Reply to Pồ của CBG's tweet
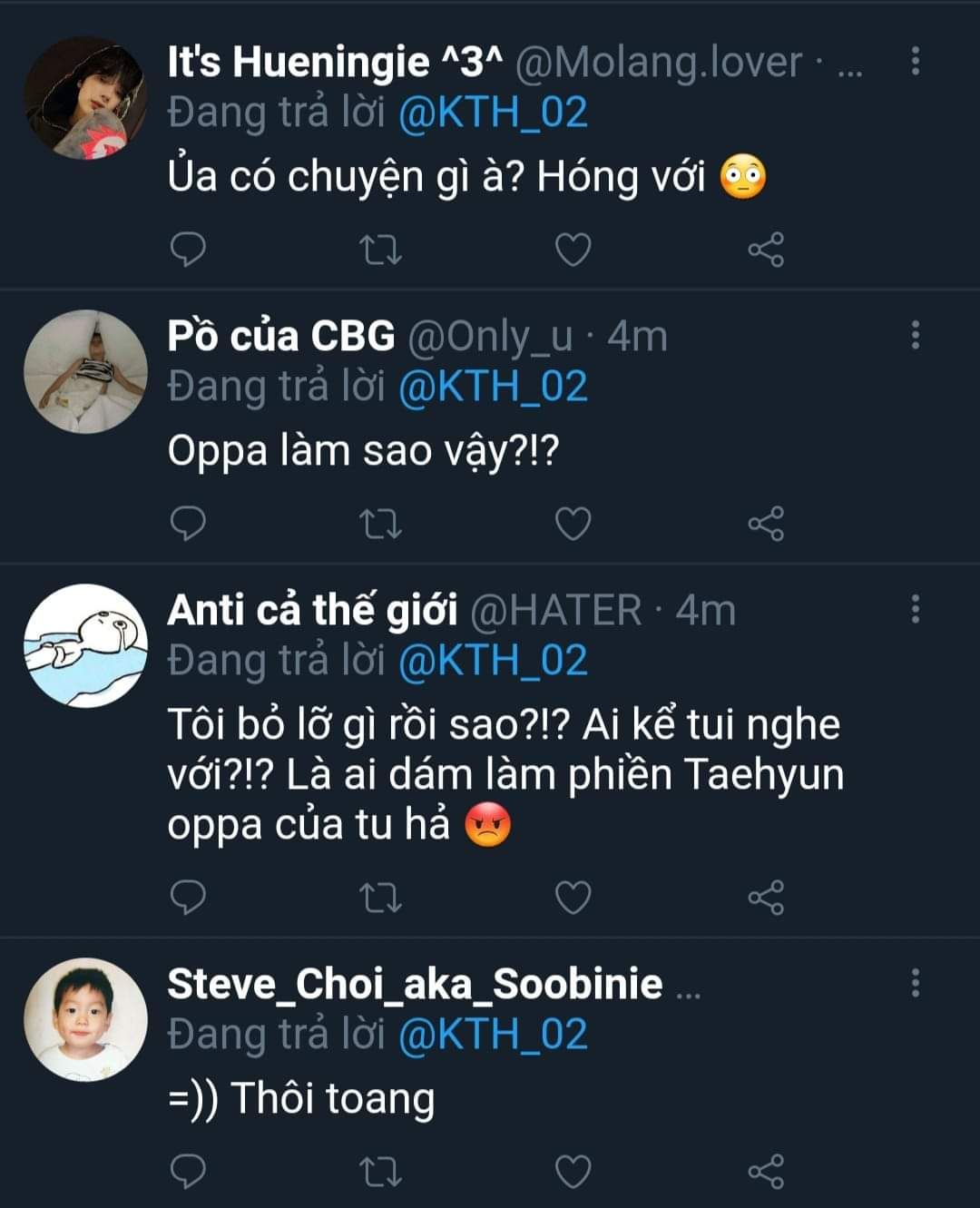The width and height of the screenshot is (980, 1208). pyautogui.click(x=188, y=523)
